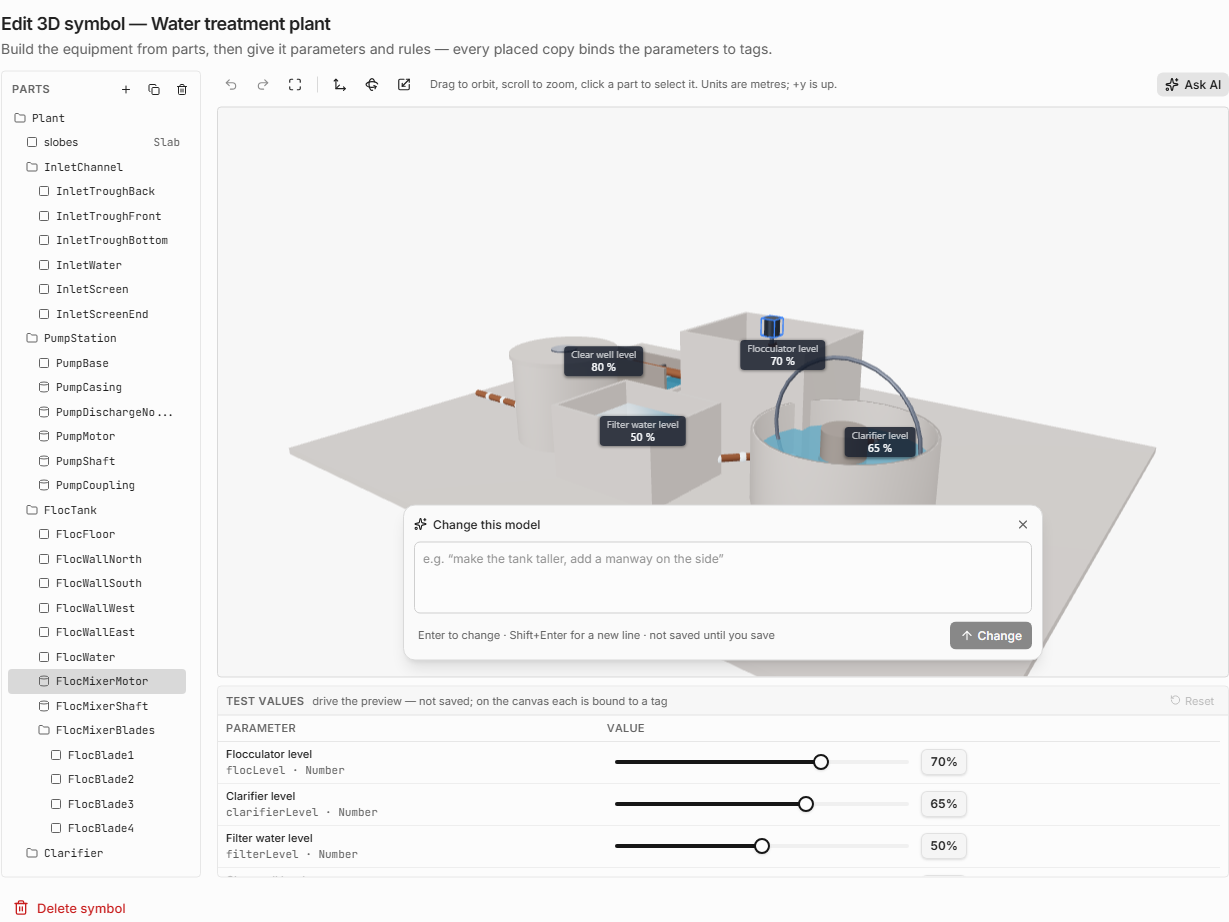
Task: Collapse the Plant folder
Action: (x=20, y=118)
